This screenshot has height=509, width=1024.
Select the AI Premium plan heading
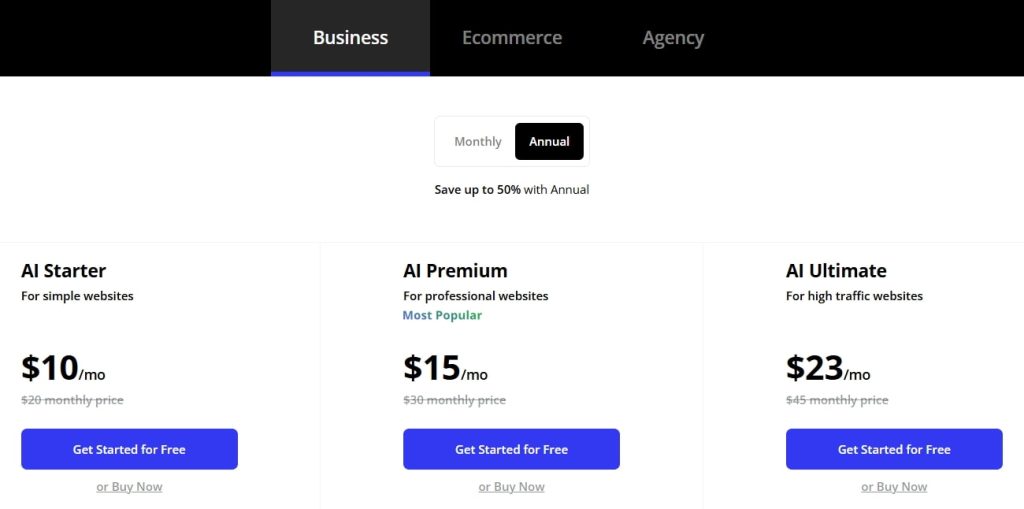click(455, 271)
